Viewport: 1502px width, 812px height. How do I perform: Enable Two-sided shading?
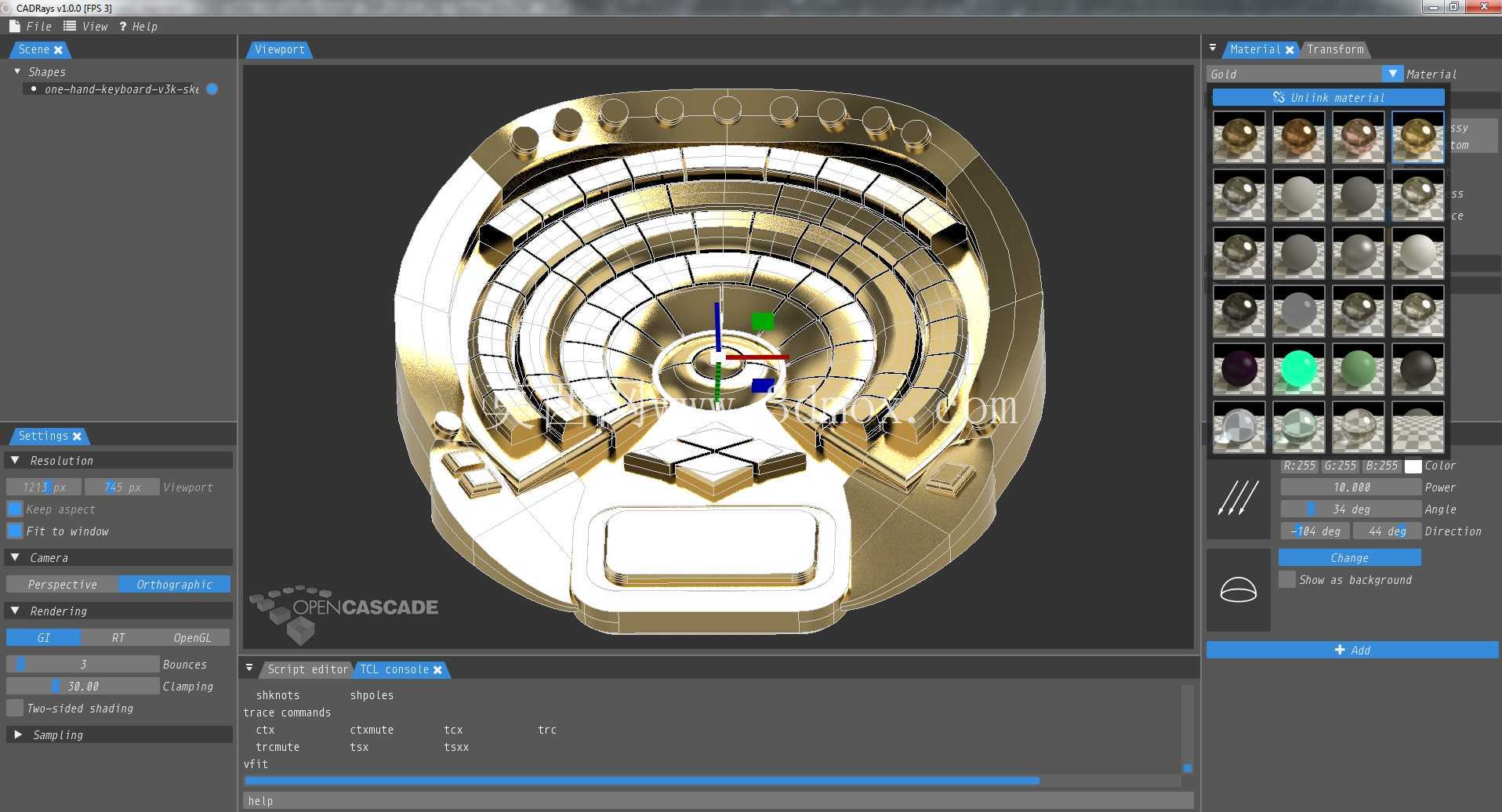15,708
